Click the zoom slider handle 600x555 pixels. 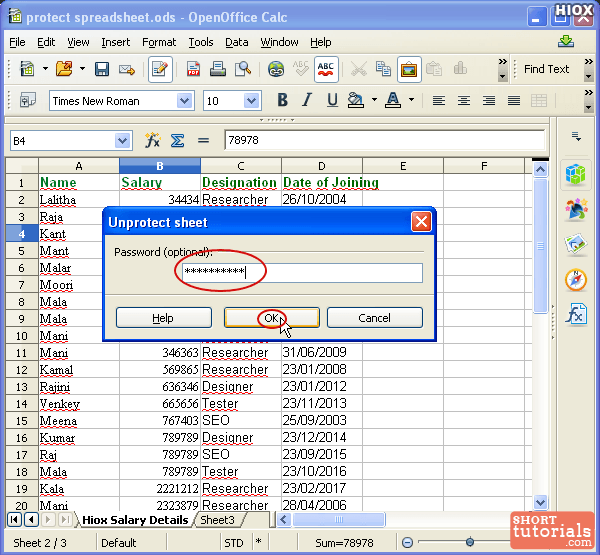(x=470, y=542)
